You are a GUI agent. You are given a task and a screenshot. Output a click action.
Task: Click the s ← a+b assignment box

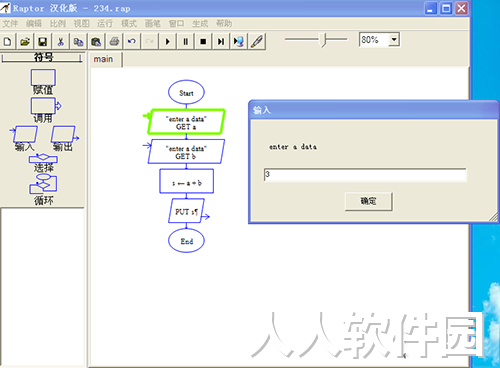click(186, 181)
